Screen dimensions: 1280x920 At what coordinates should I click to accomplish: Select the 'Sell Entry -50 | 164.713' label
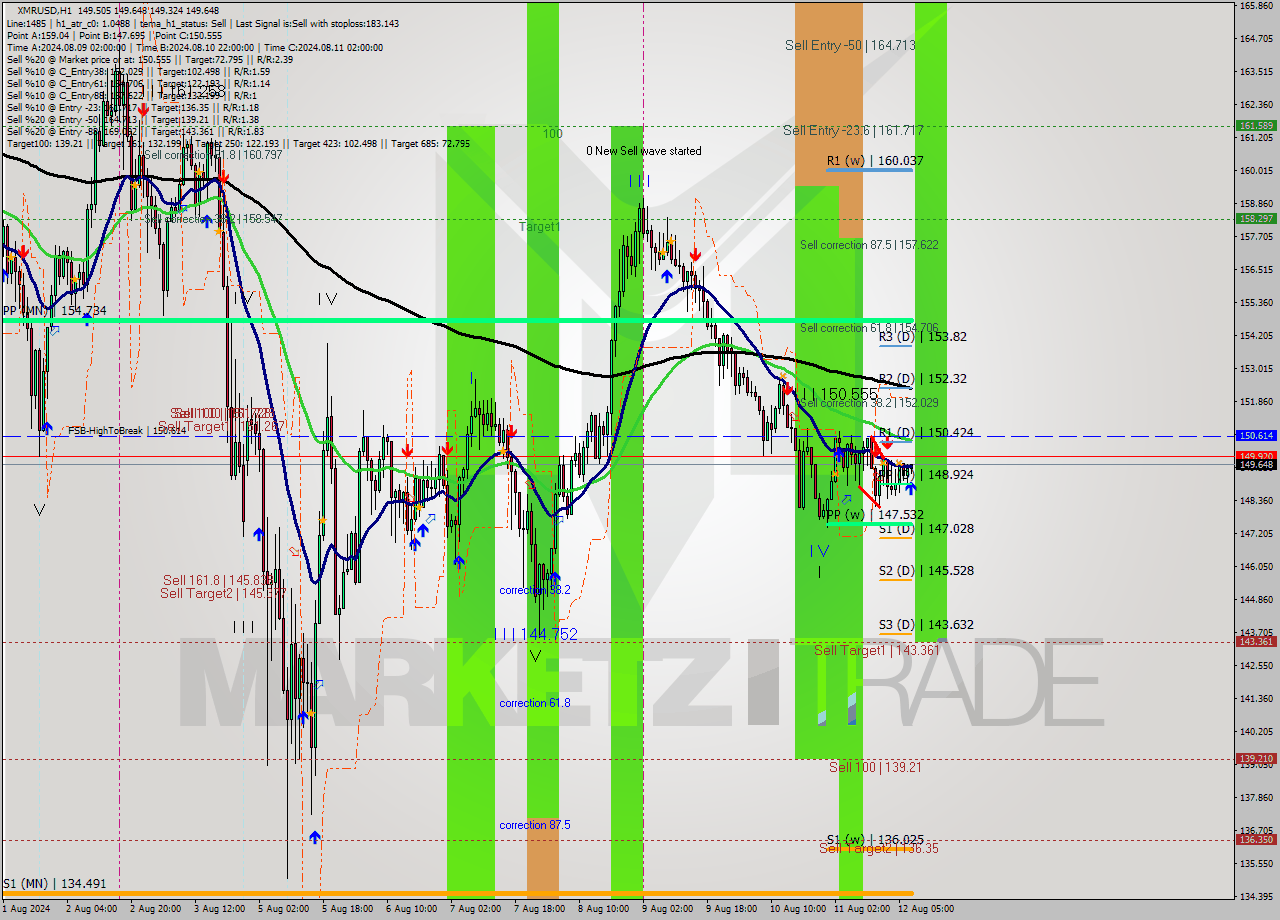pyautogui.click(x=850, y=45)
